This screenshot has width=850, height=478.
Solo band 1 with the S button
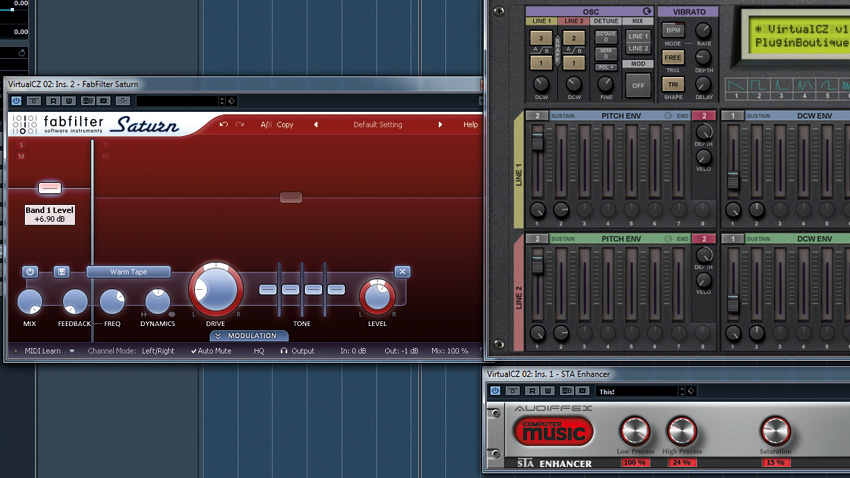(21, 145)
